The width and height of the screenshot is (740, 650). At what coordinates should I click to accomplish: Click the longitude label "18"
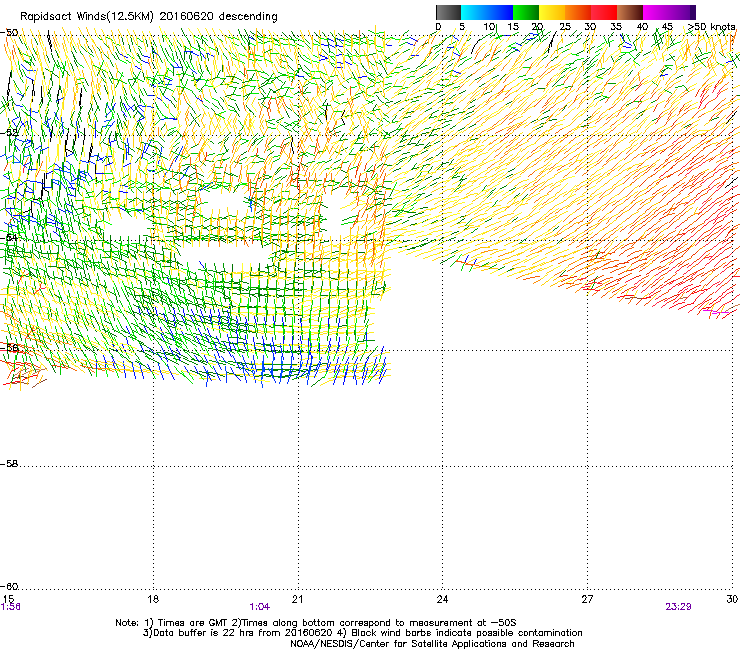153,599
